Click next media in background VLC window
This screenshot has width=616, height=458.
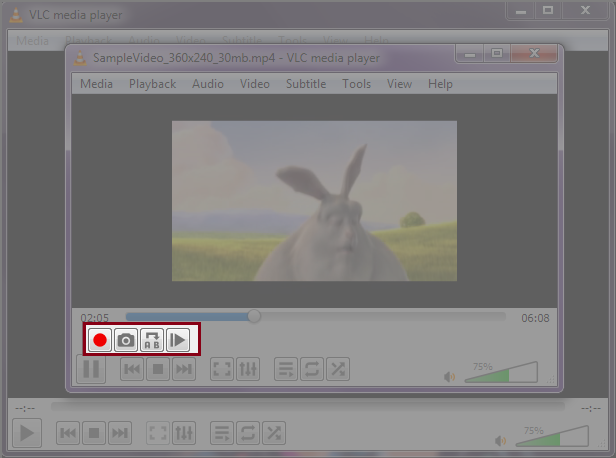tap(120, 433)
